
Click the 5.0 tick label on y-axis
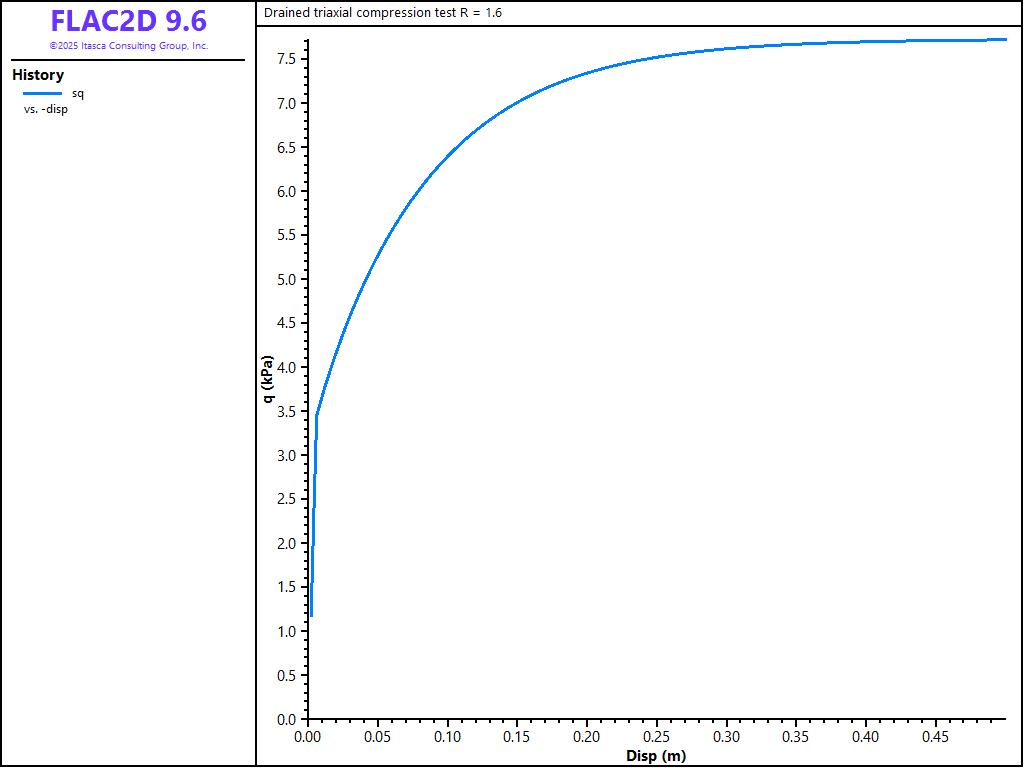click(x=286, y=280)
